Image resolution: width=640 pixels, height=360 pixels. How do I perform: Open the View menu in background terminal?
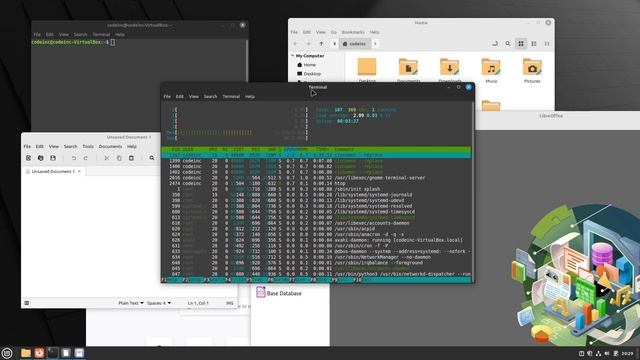(x=64, y=35)
